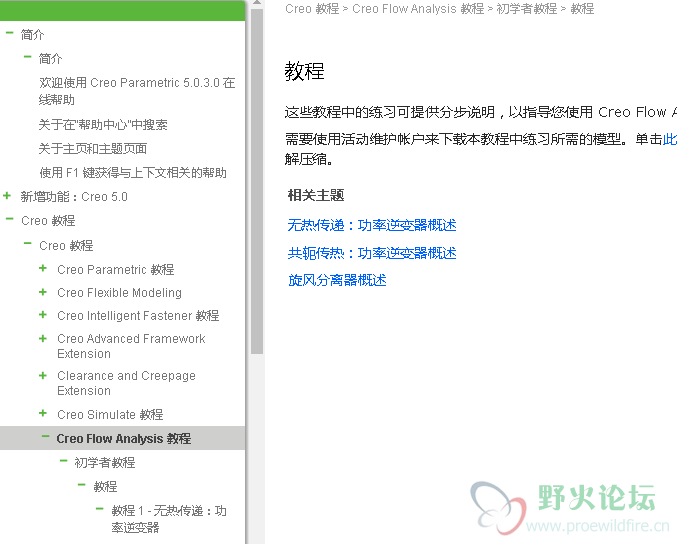Viewport: 679px width, 544px height.
Task: Collapse the top-level Creo 教程 node
Action: point(10,219)
